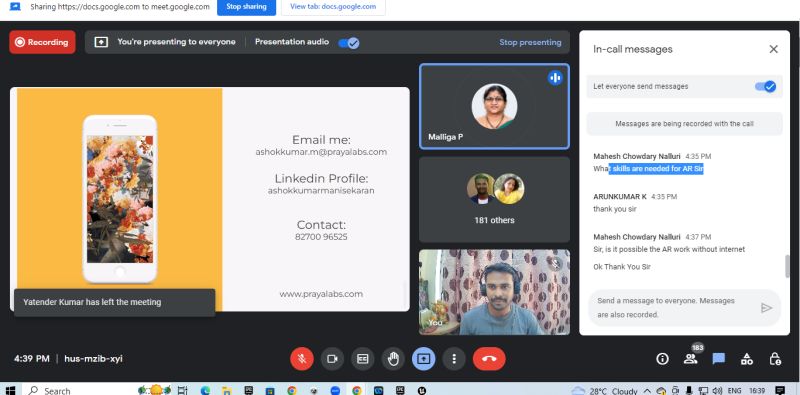This screenshot has height=395, width=800.
Task: Open more options three-dot menu
Action: pyautogui.click(x=454, y=359)
